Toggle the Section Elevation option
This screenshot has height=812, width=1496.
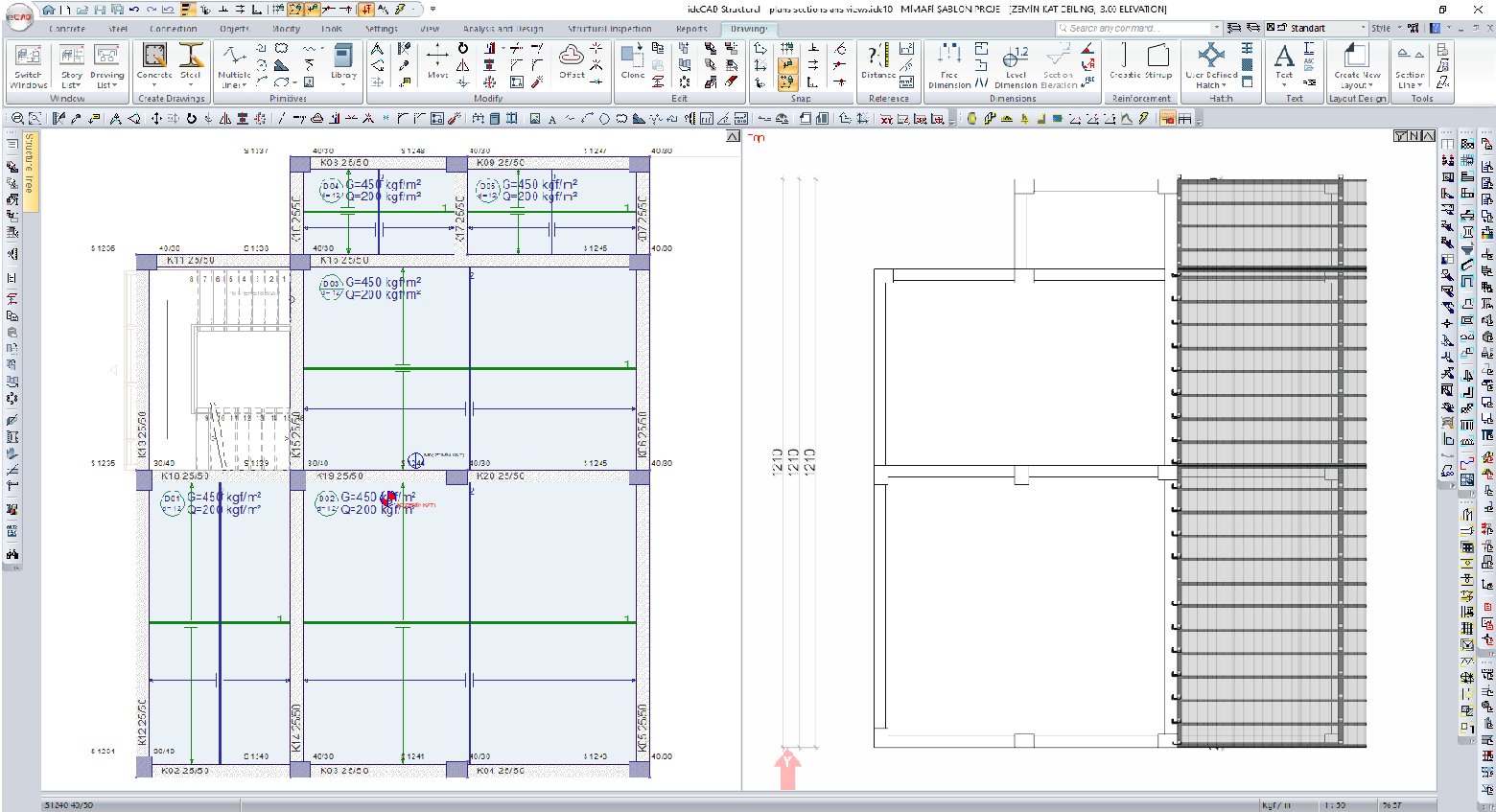(1060, 67)
